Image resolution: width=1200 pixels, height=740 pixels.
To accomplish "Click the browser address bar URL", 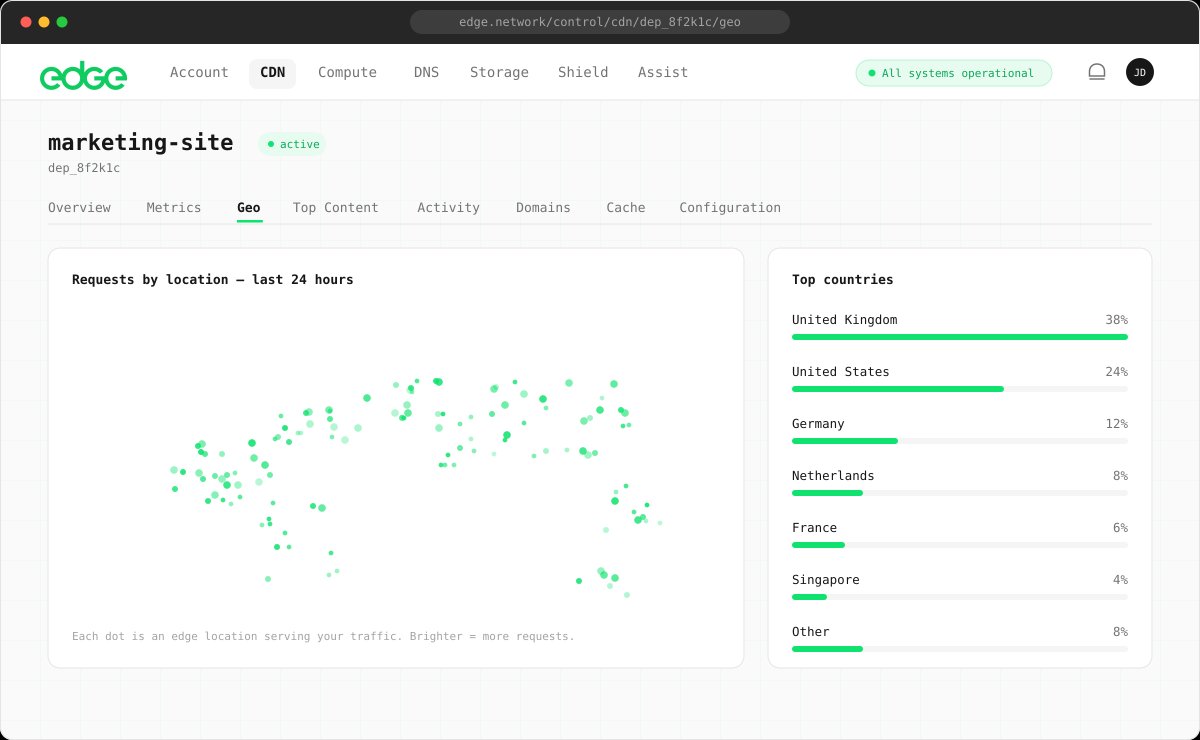I will pos(600,21).
